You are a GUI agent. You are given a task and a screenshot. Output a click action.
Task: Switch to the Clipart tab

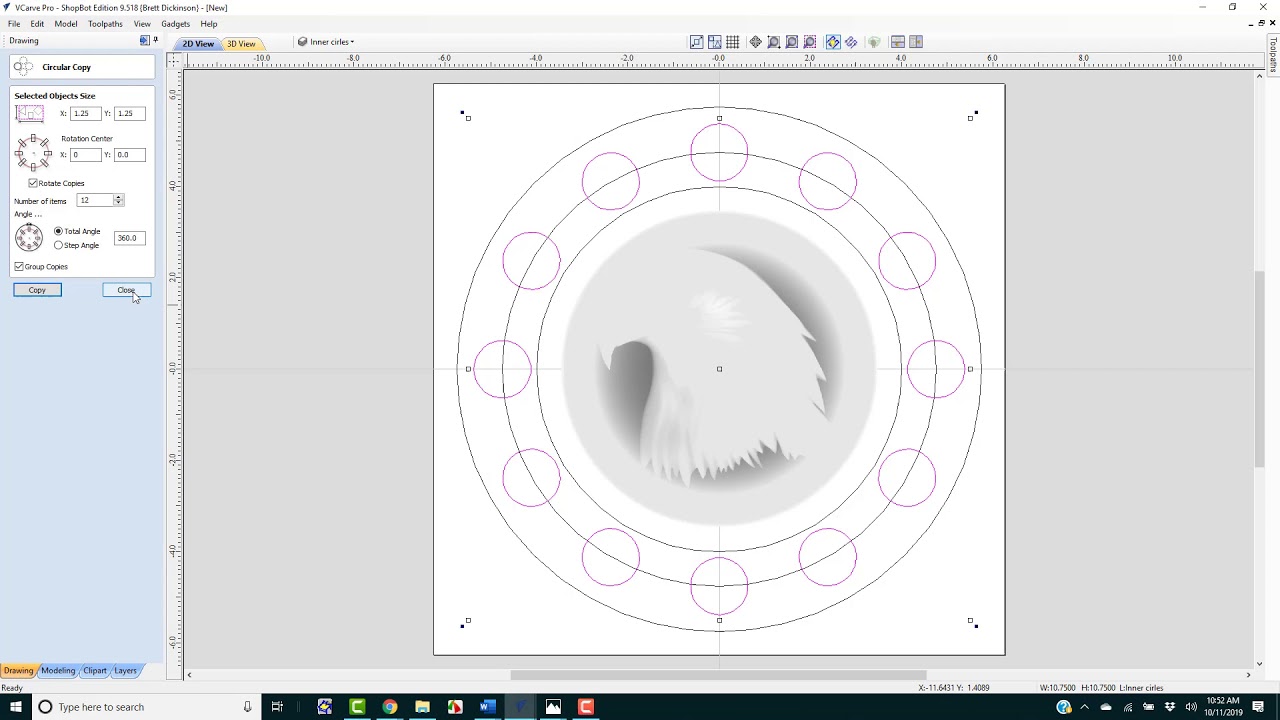pos(95,670)
